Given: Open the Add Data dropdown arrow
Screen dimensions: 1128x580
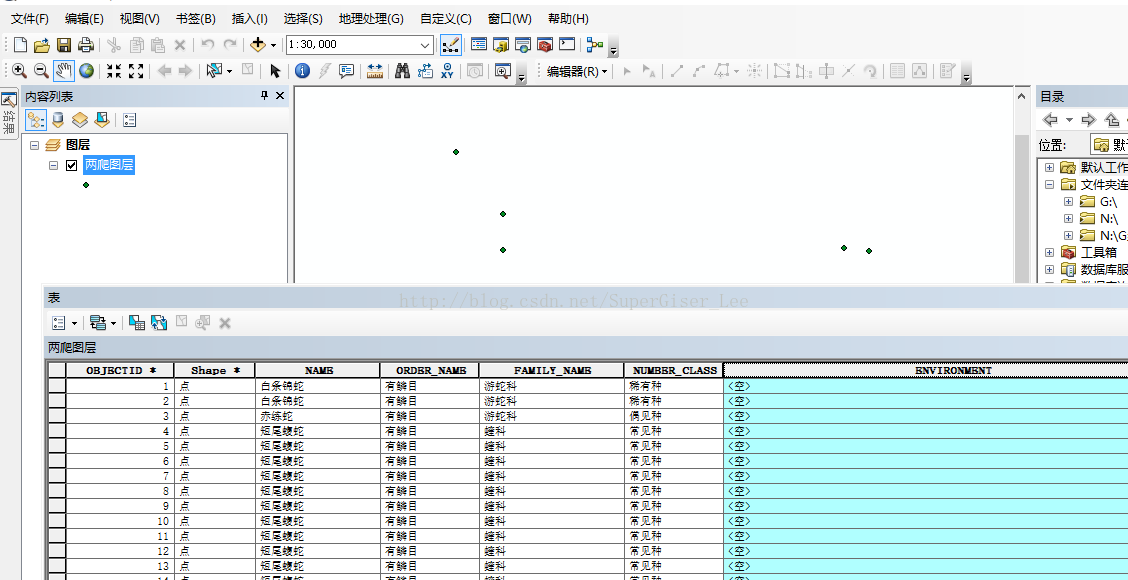Looking at the screenshot, I should tap(273, 45).
